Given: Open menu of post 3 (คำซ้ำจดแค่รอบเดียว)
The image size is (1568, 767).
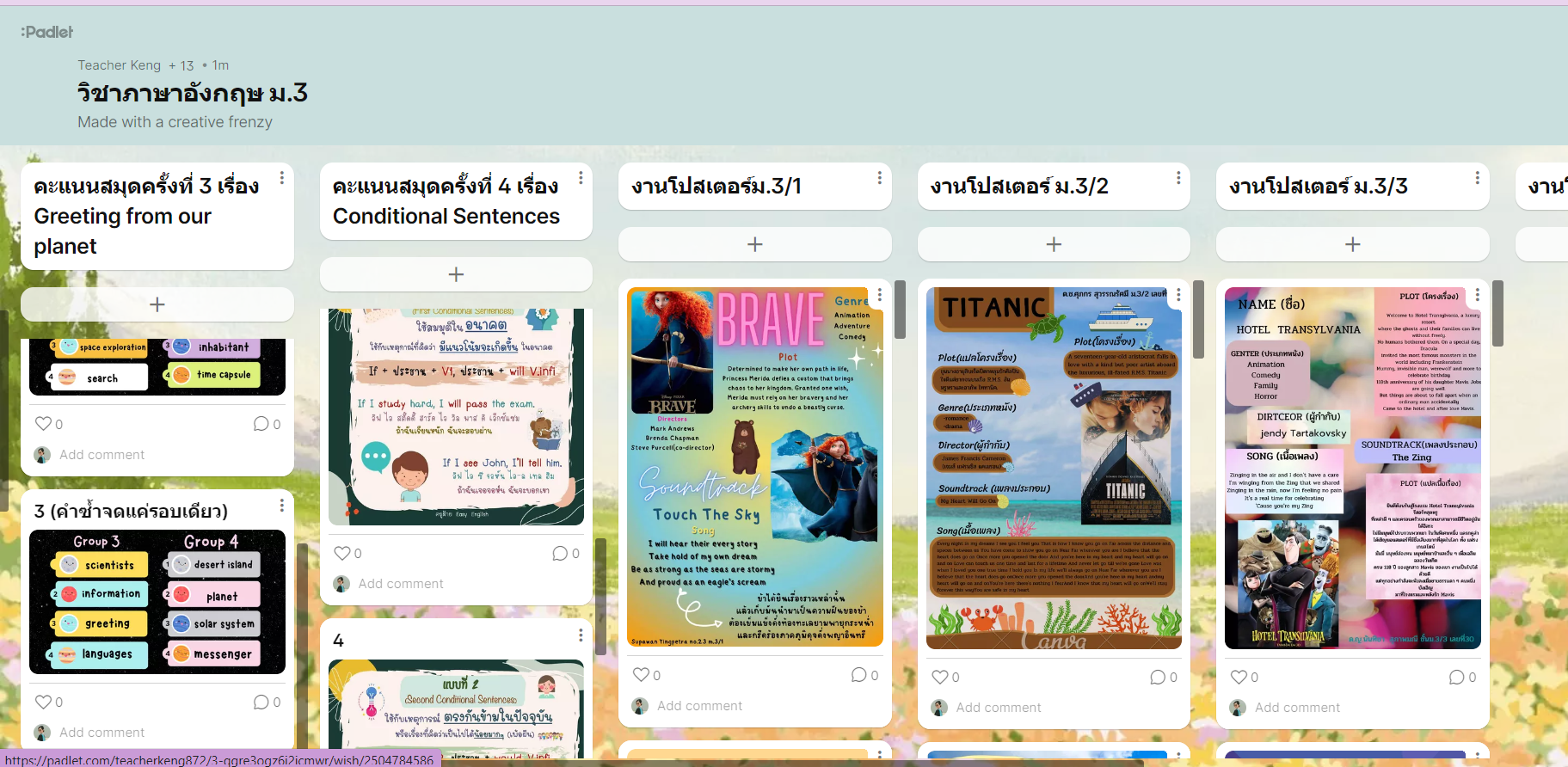Looking at the screenshot, I should coord(281,505).
